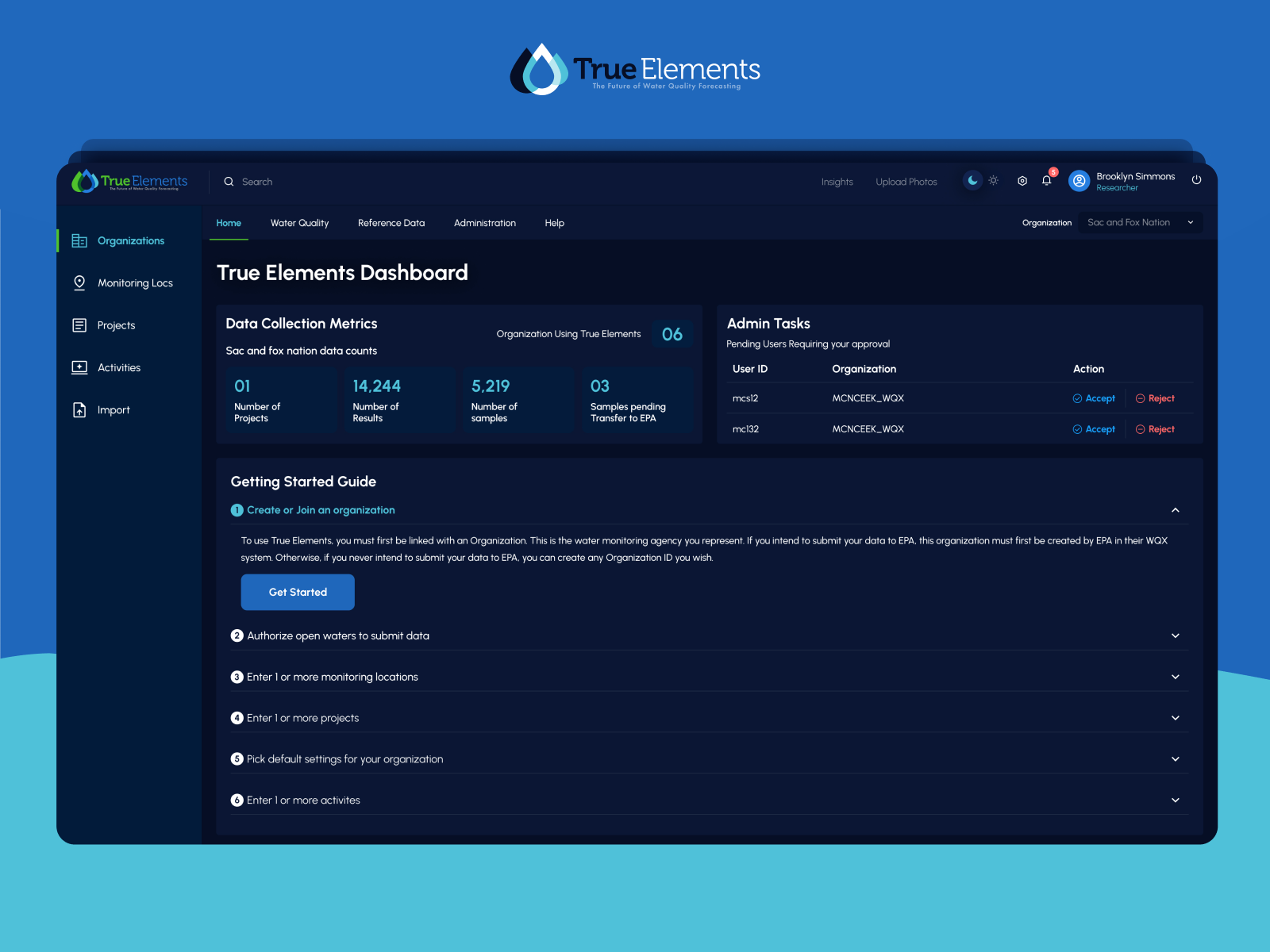
Task: Click the Activities sidebar icon
Action: coord(79,367)
